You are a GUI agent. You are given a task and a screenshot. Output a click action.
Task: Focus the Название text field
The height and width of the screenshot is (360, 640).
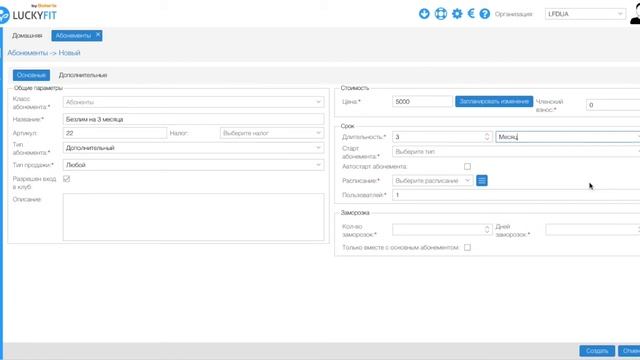tap(193, 119)
